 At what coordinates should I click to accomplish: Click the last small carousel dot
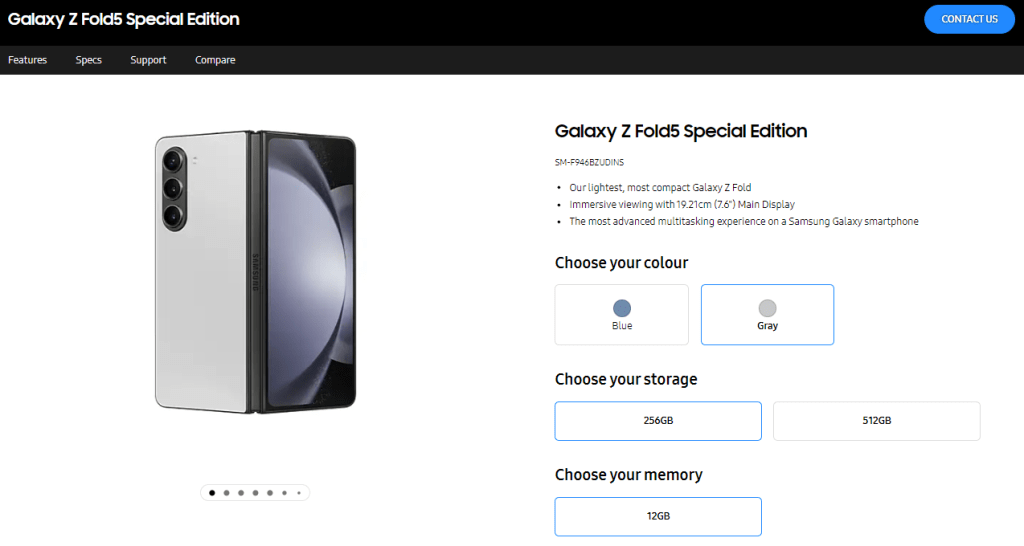click(298, 492)
